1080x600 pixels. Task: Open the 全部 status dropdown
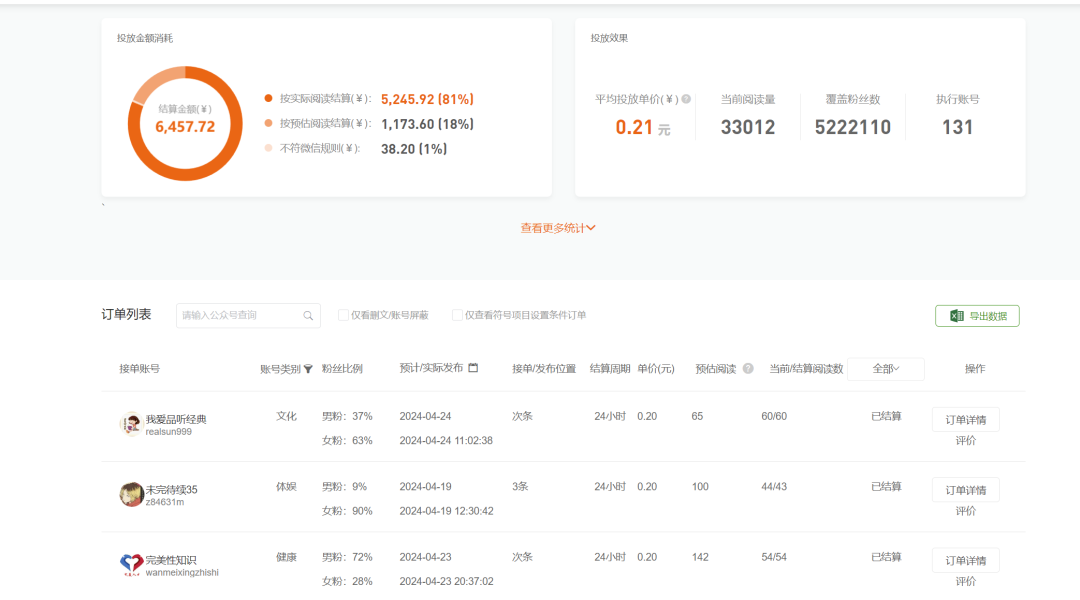(x=886, y=369)
